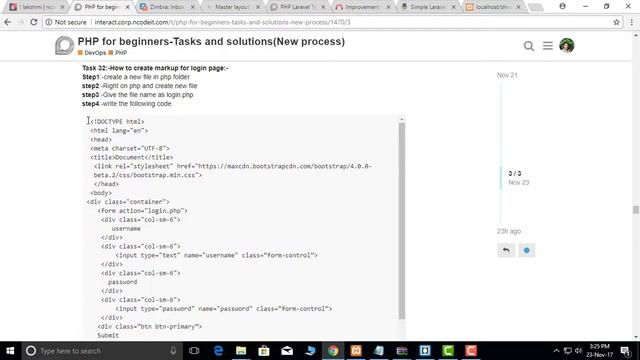Click the code block scroll-up arrow
Viewport: 640px width, 360px height.
coord(402,119)
